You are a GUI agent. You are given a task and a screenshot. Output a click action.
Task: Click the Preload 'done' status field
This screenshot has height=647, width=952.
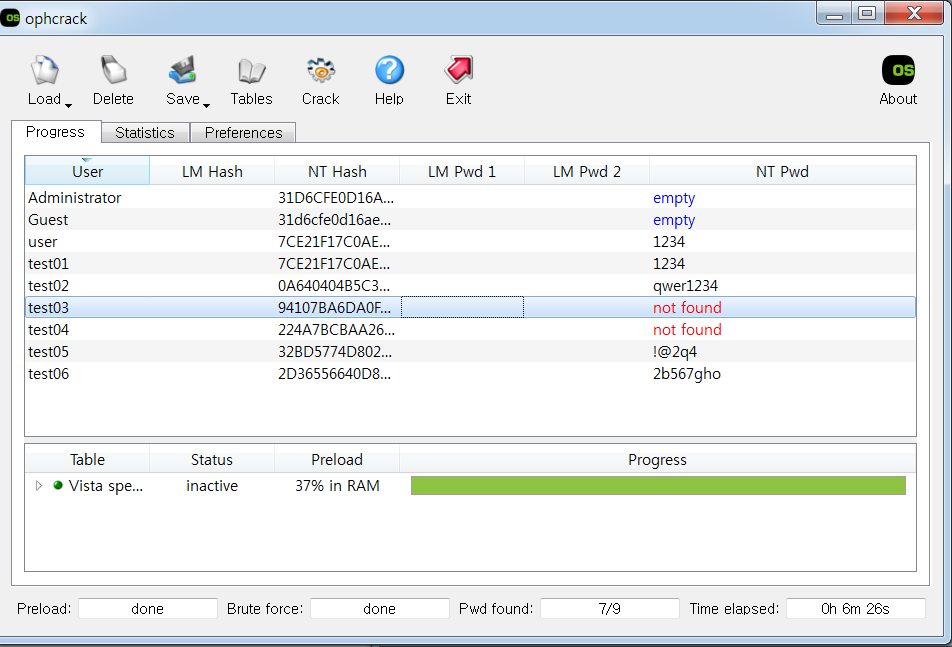[148, 608]
